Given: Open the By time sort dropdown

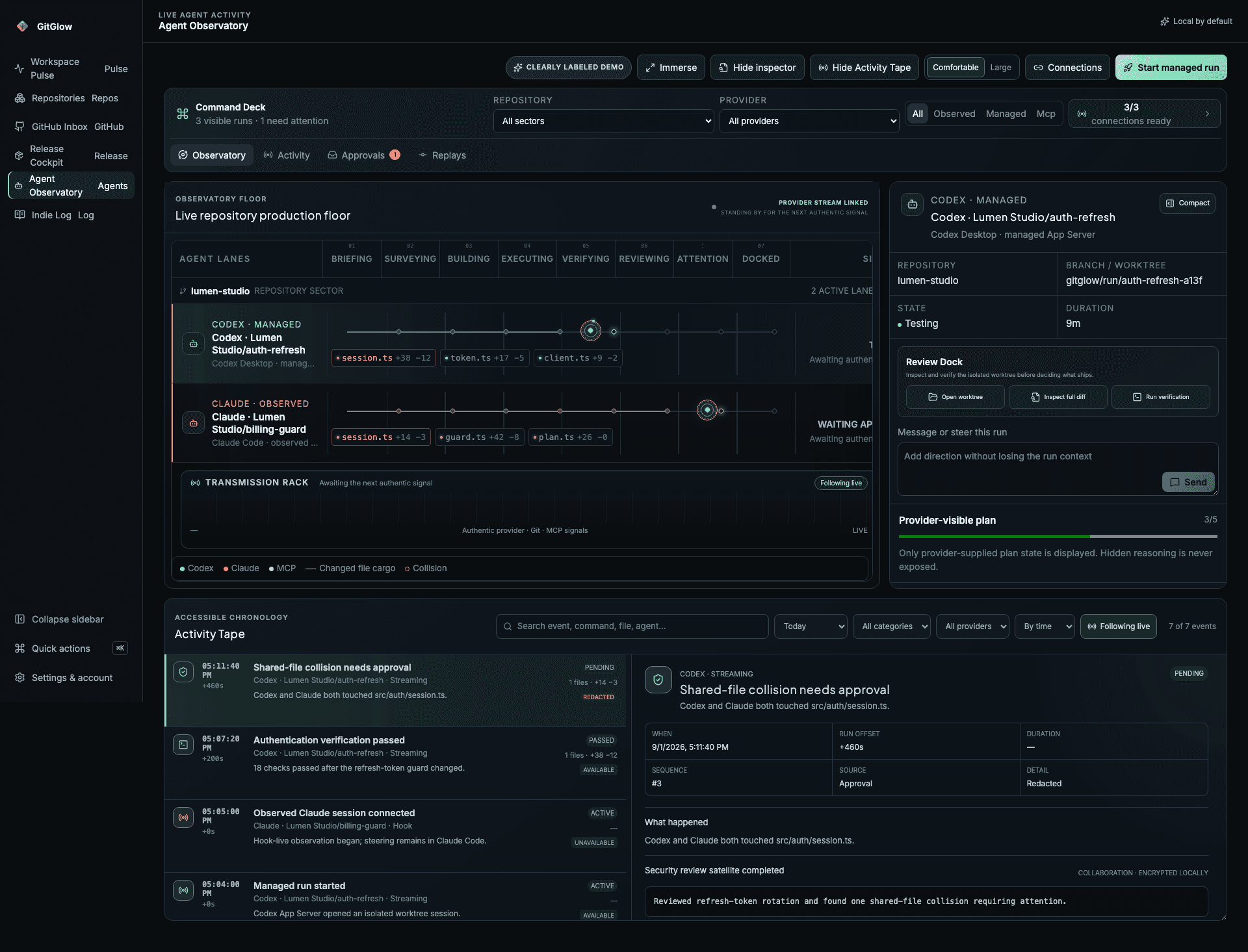Looking at the screenshot, I should coord(1045,626).
